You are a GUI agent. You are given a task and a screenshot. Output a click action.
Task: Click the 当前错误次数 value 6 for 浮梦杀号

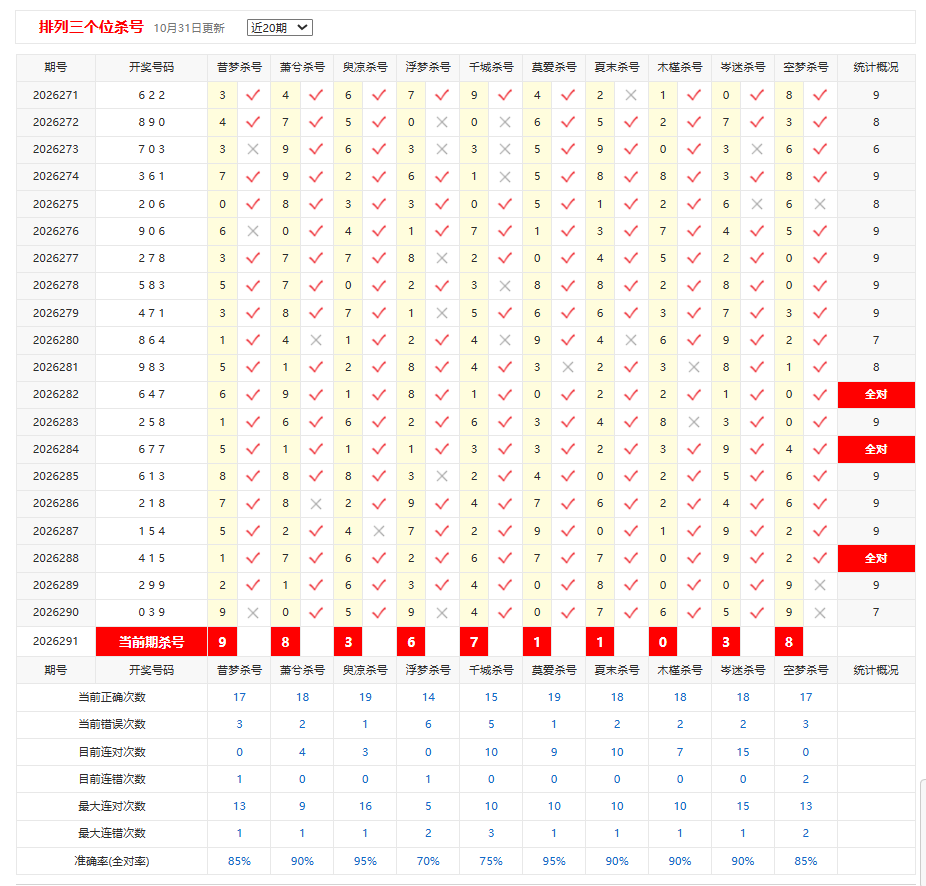click(428, 724)
